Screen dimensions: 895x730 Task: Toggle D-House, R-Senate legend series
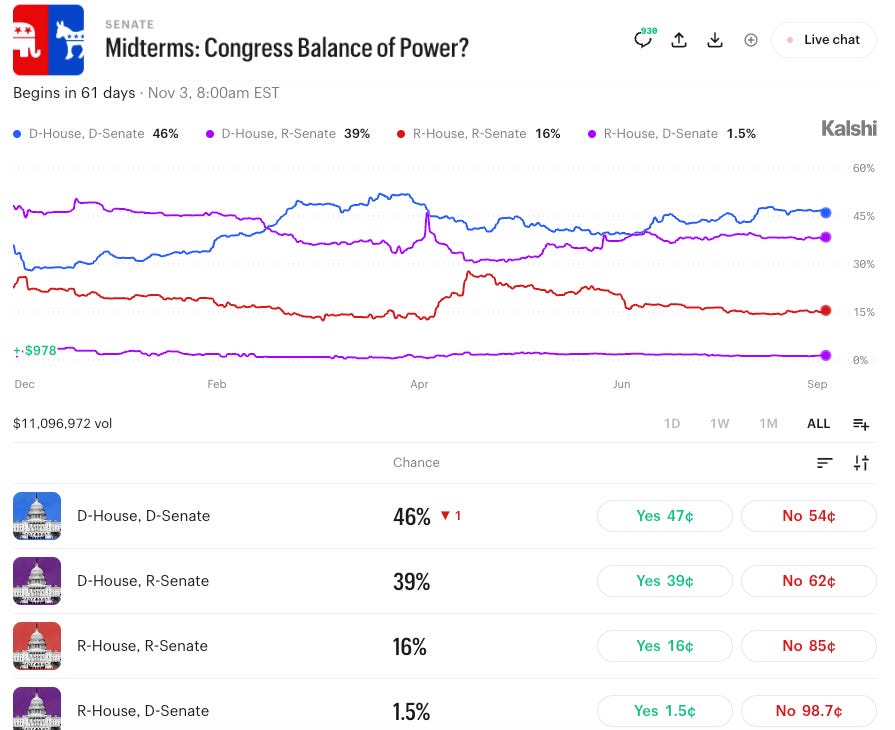pos(288,134)
